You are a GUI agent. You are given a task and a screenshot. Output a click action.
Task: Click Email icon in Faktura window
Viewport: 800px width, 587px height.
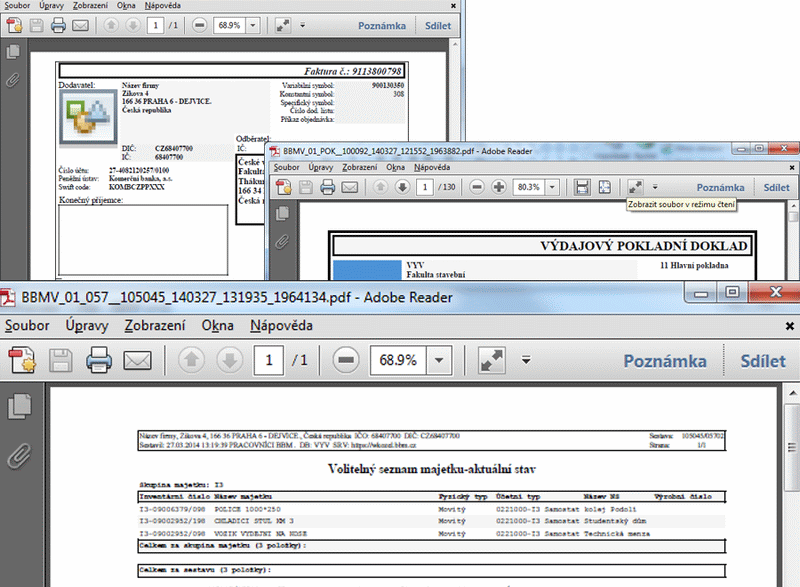pos(80,25)
